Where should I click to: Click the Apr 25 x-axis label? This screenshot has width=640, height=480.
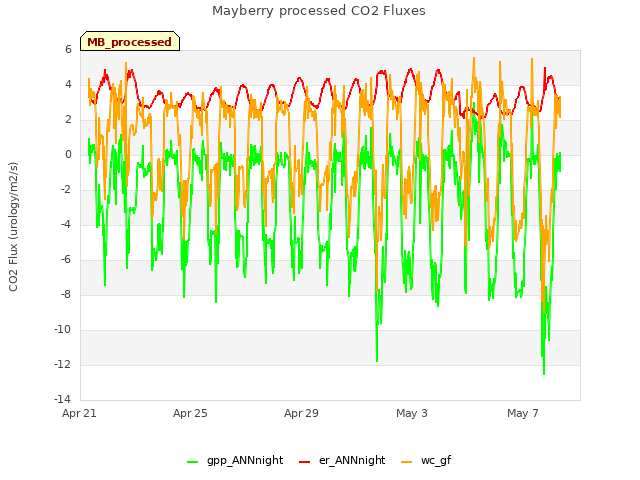190,413
